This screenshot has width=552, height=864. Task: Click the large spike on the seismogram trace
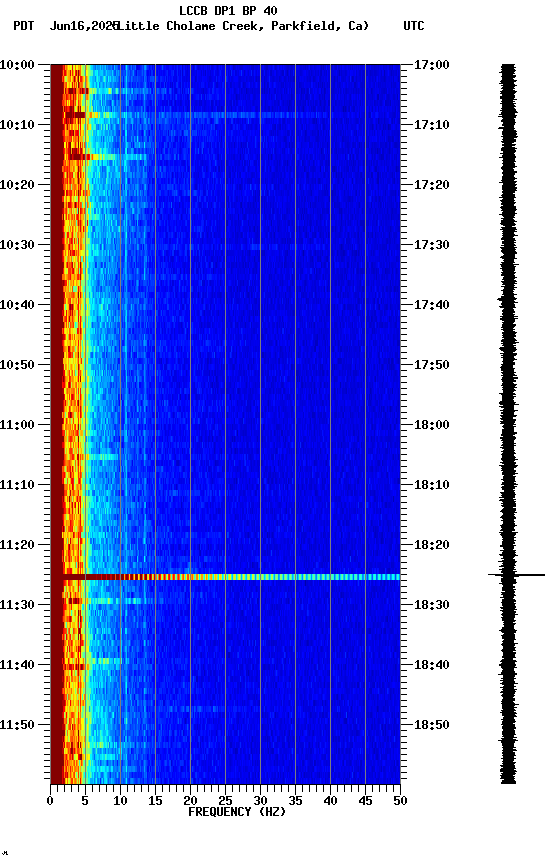pos(516,575)
